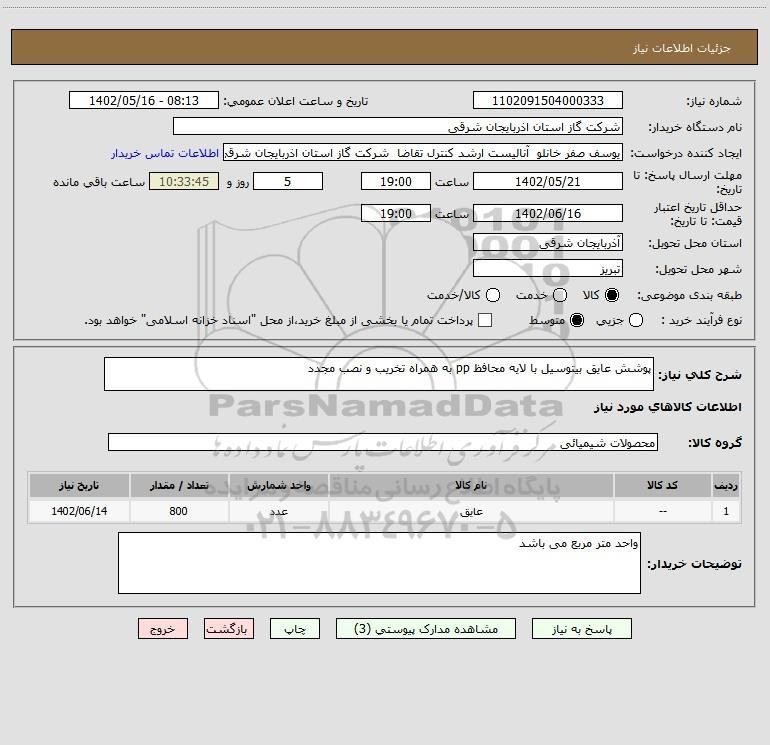The height and width of the screenshot is (745, 770).
Task: Click the remaining time field 10:33:45
Action: (x=184, y=181)
